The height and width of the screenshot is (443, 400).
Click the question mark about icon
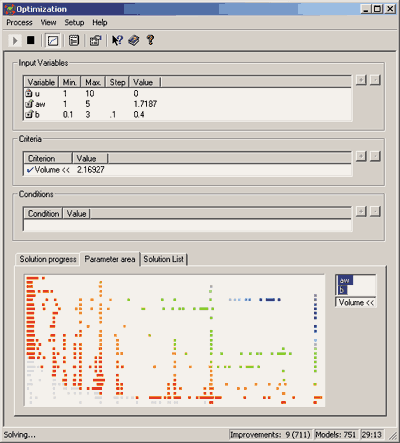150,40
